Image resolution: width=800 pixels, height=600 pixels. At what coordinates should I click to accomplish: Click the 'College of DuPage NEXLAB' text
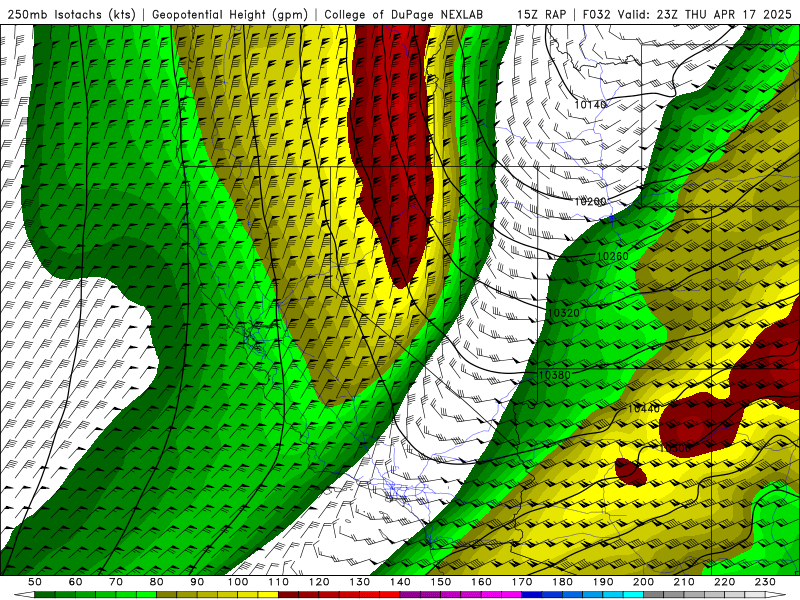click(404, 14)
